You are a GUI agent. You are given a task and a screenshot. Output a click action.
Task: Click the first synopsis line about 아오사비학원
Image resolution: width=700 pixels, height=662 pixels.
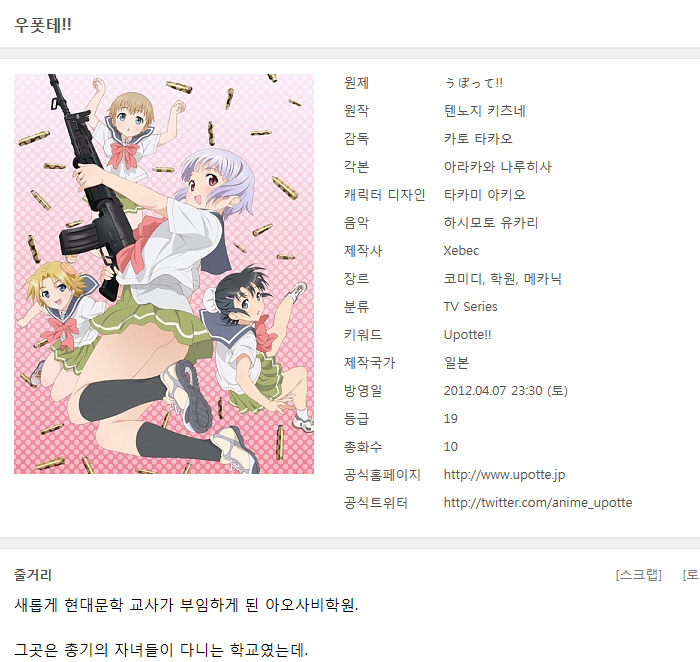click(x=186, y=605)
